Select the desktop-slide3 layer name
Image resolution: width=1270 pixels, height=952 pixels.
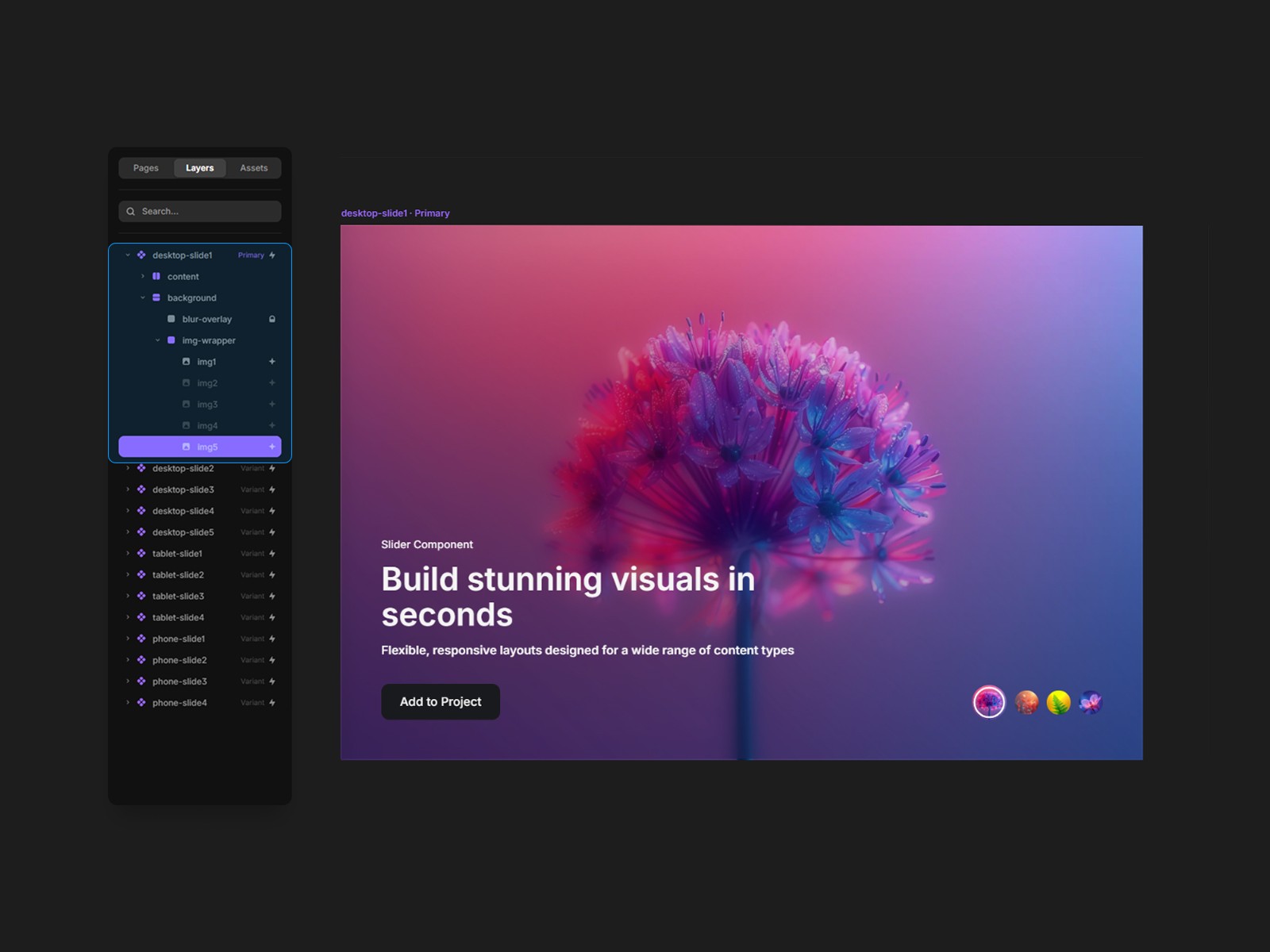coord(183,489)
